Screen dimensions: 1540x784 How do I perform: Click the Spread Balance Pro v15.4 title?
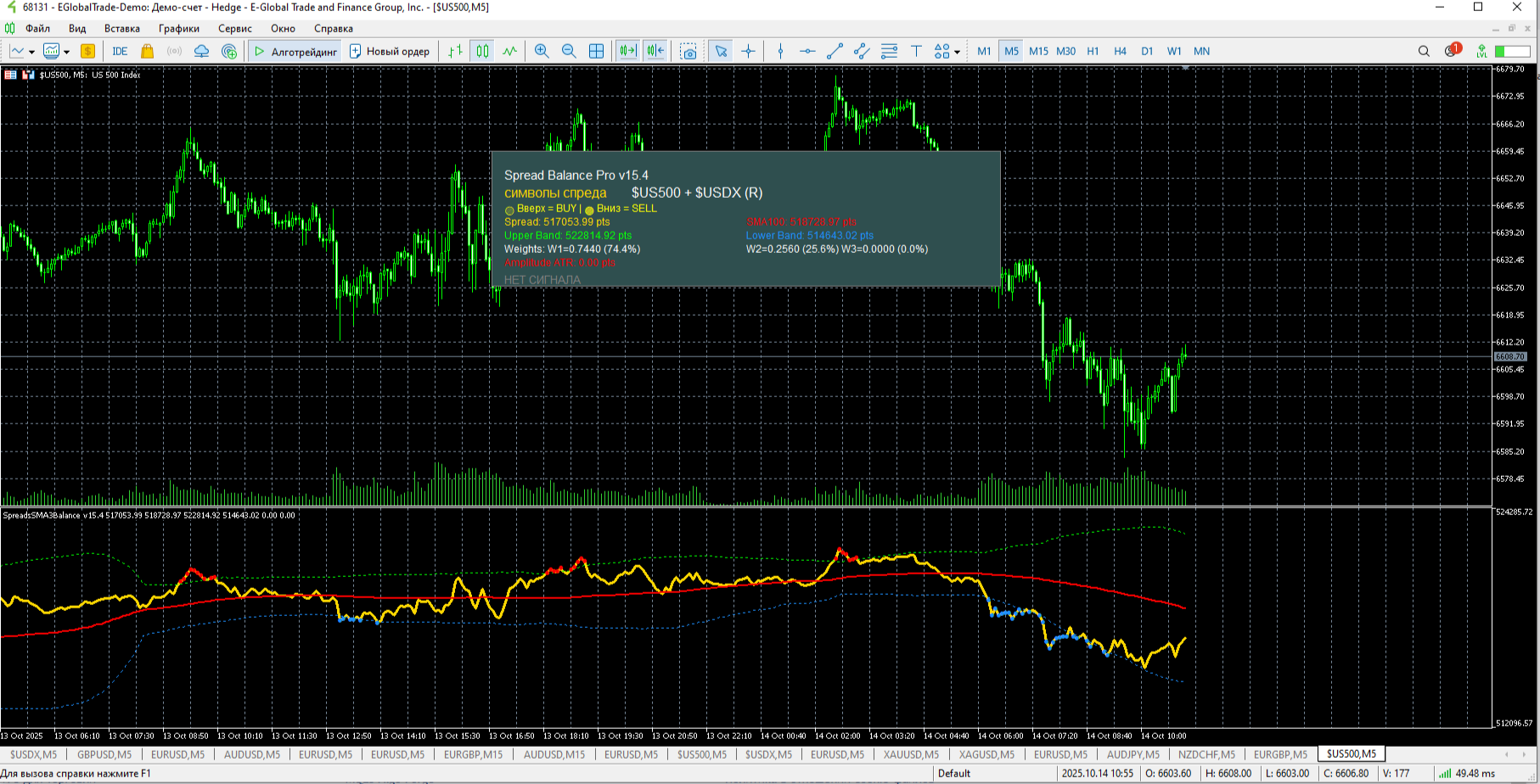coord(576,175)
